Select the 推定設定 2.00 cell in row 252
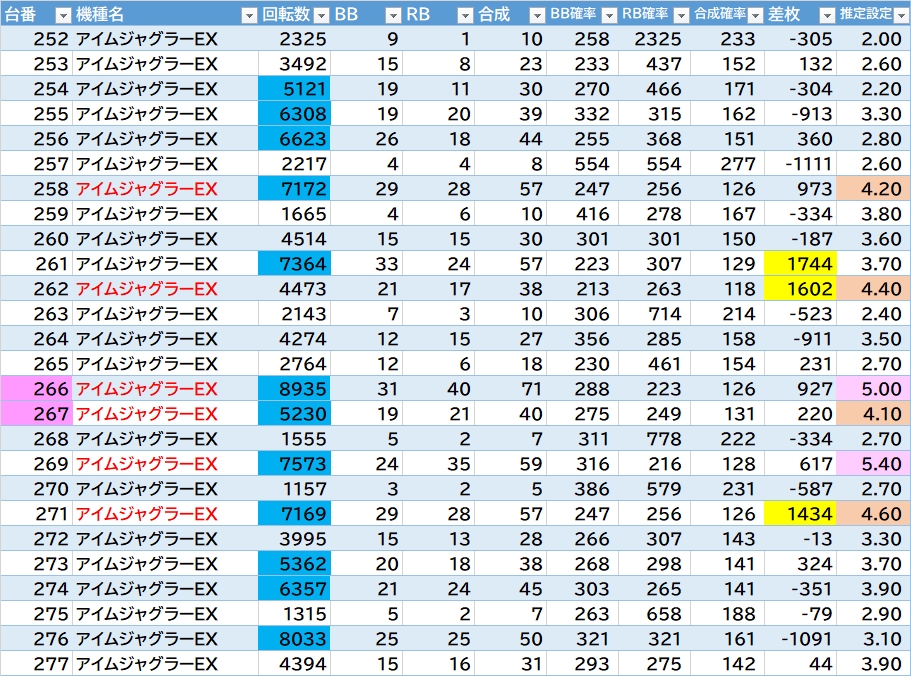 click(x=873, y=39)
